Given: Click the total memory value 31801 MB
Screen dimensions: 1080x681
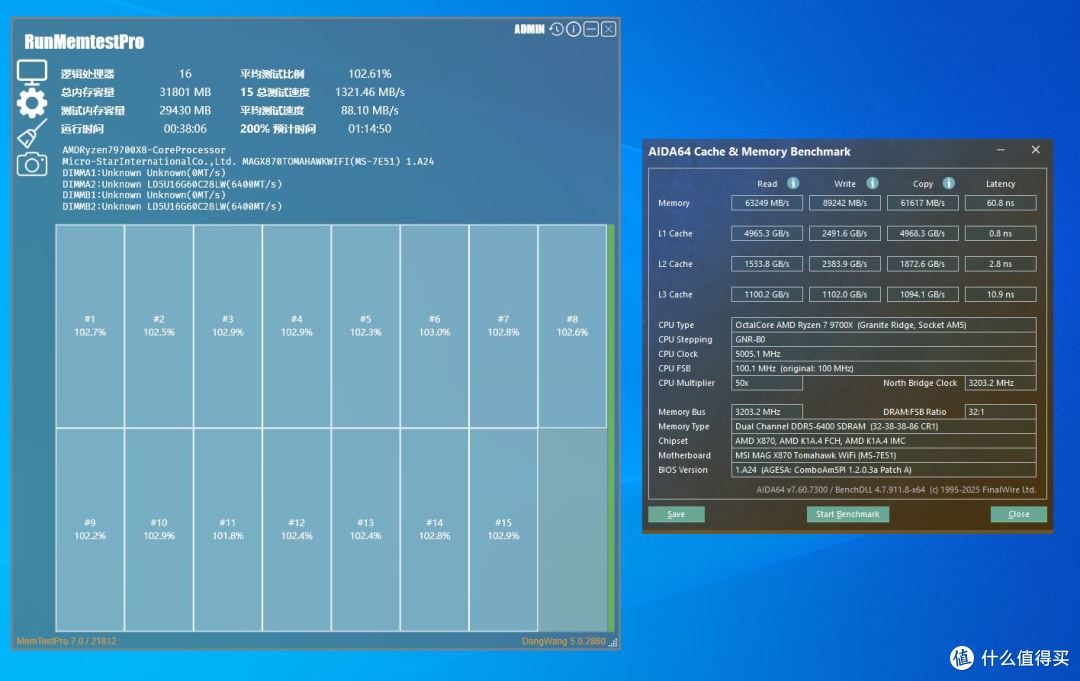Looking at the screenshot, I should point(185,92).
